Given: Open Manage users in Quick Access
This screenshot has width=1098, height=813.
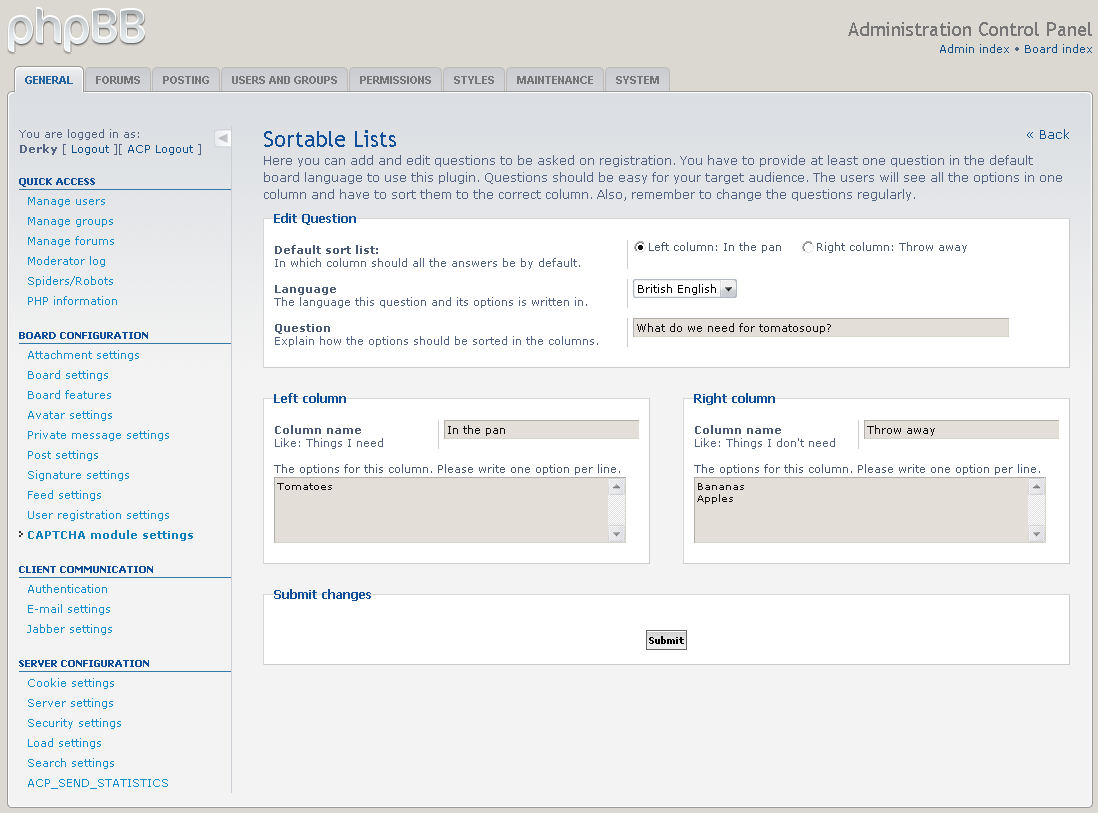Looking at the screenshot, I should (66, 201).
